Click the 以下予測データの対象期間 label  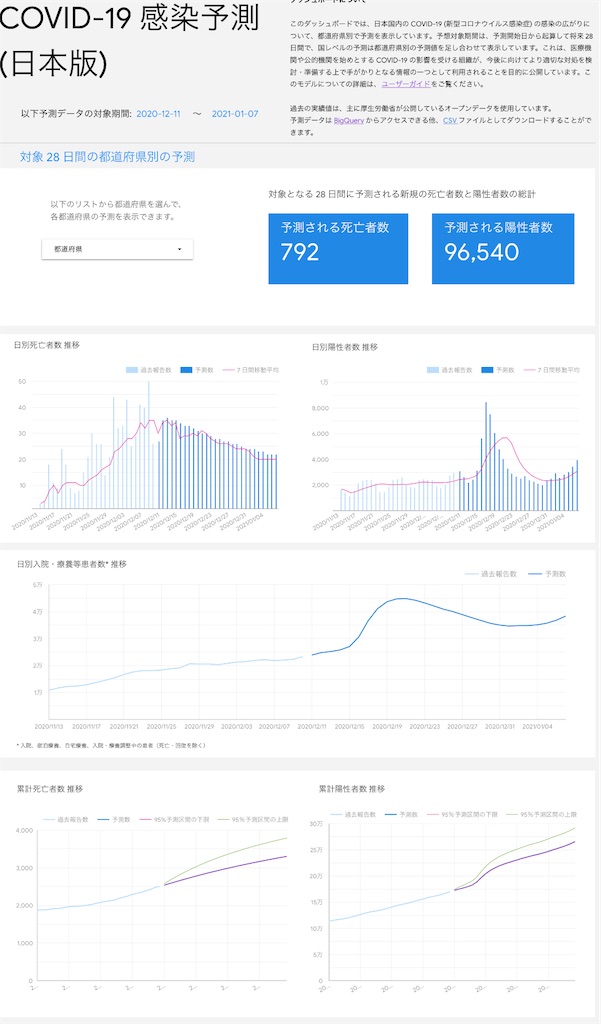(x=76, y=114)
